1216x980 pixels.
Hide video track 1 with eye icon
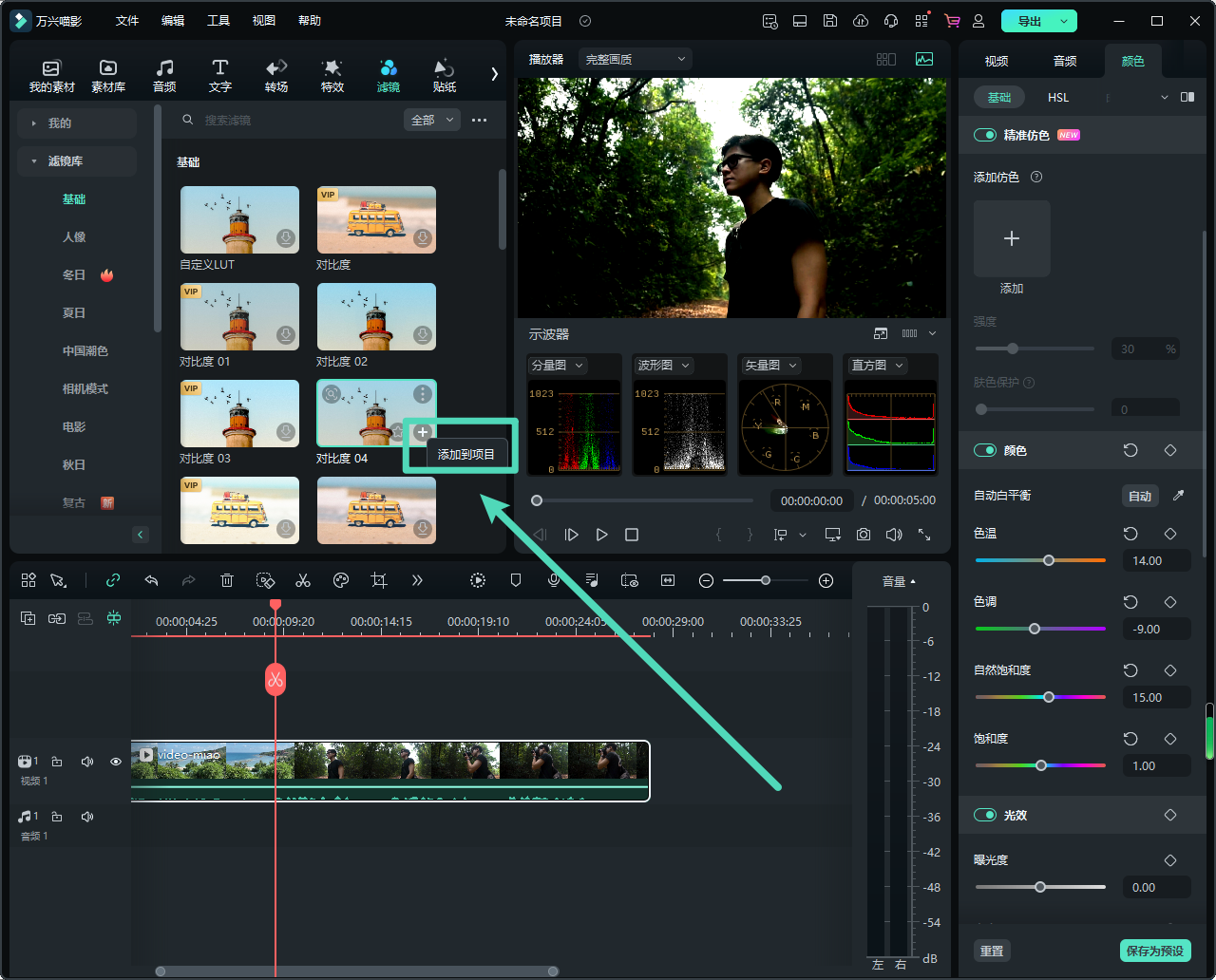[116, 762]
